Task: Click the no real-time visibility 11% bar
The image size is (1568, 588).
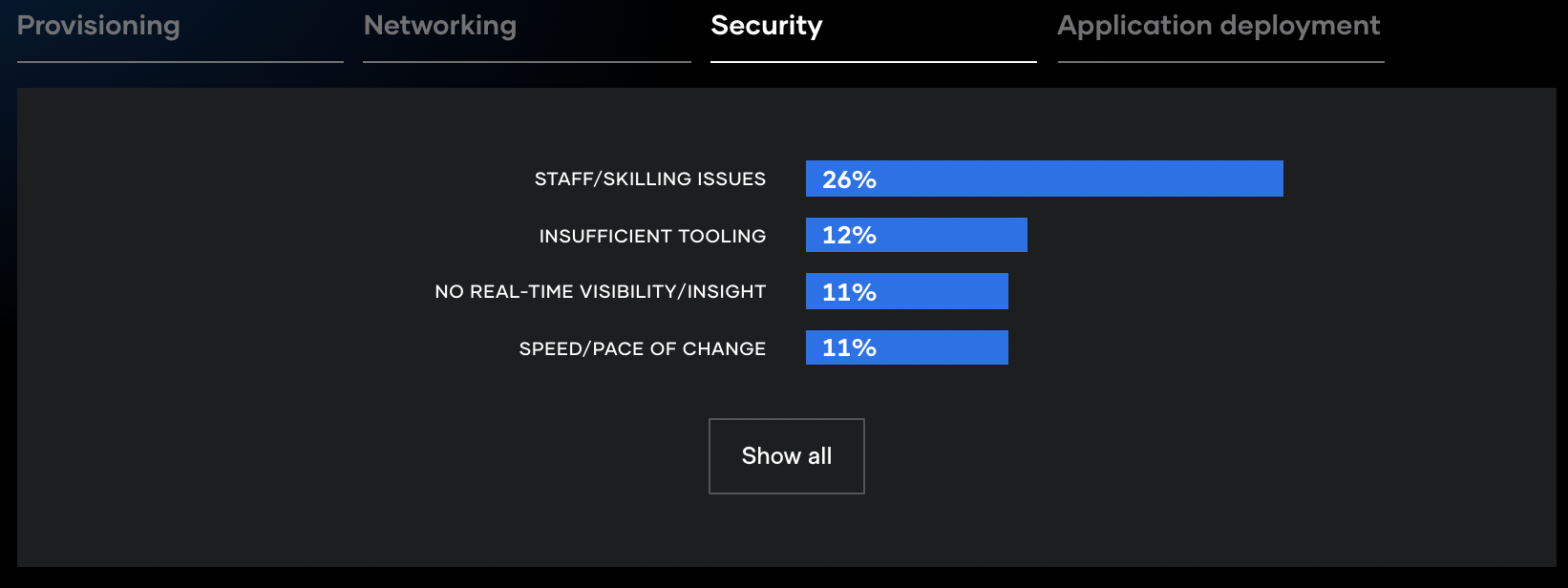Action: [x=907, y=291]
